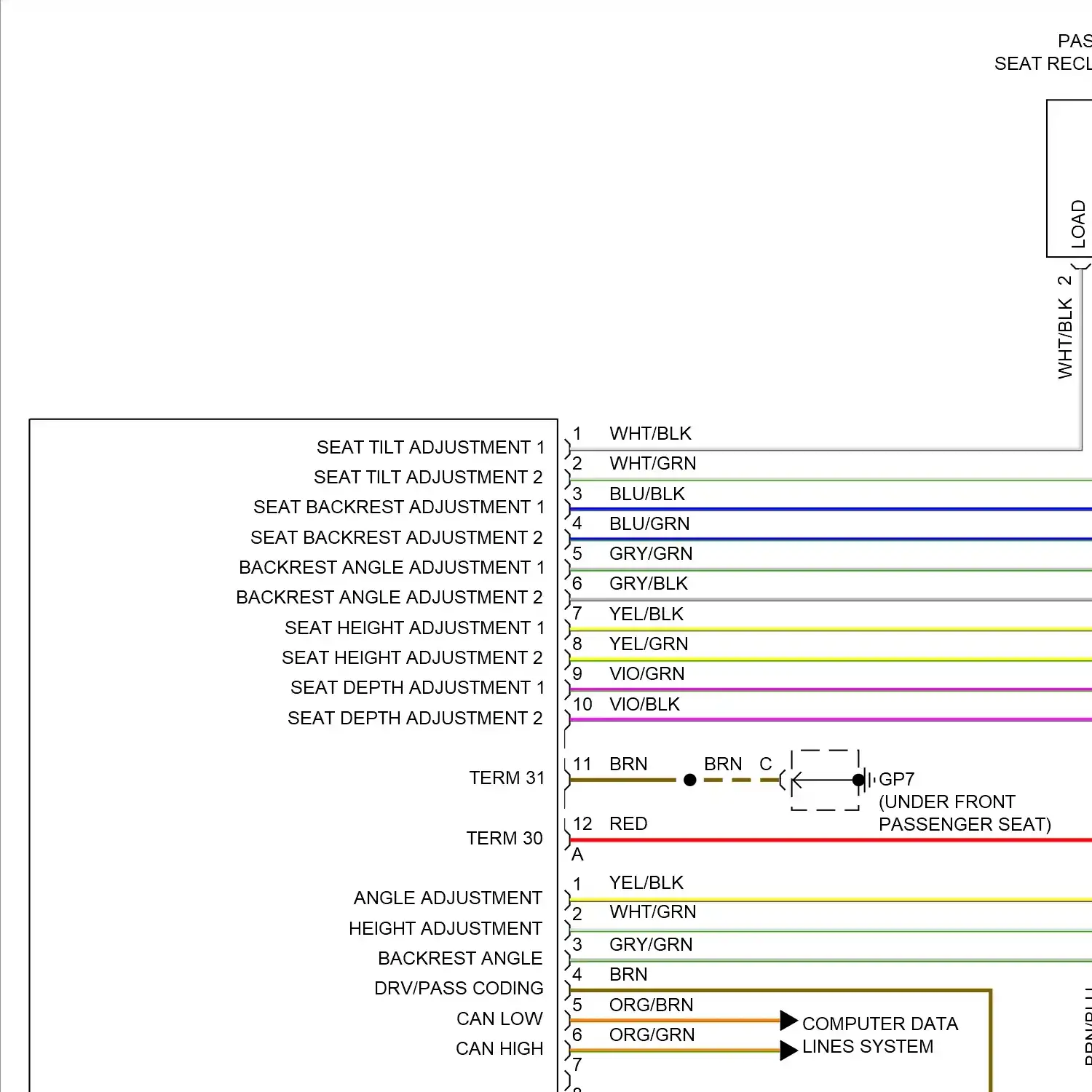Click the VIO/BLK wire label at pin 10
The width and height of the screenshot is (1092, 1092).
point(644,704)
